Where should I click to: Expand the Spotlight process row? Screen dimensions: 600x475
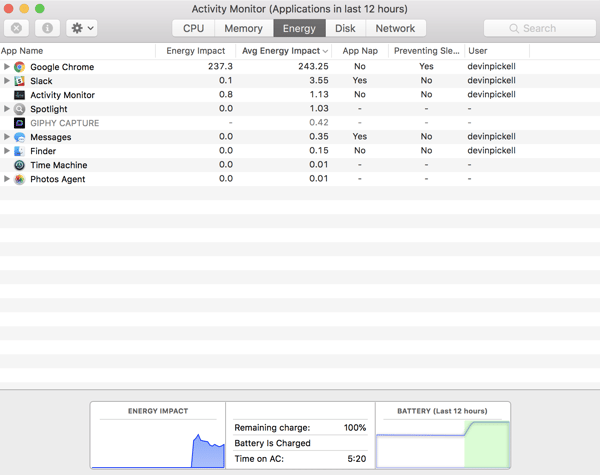tap(7, 109)
